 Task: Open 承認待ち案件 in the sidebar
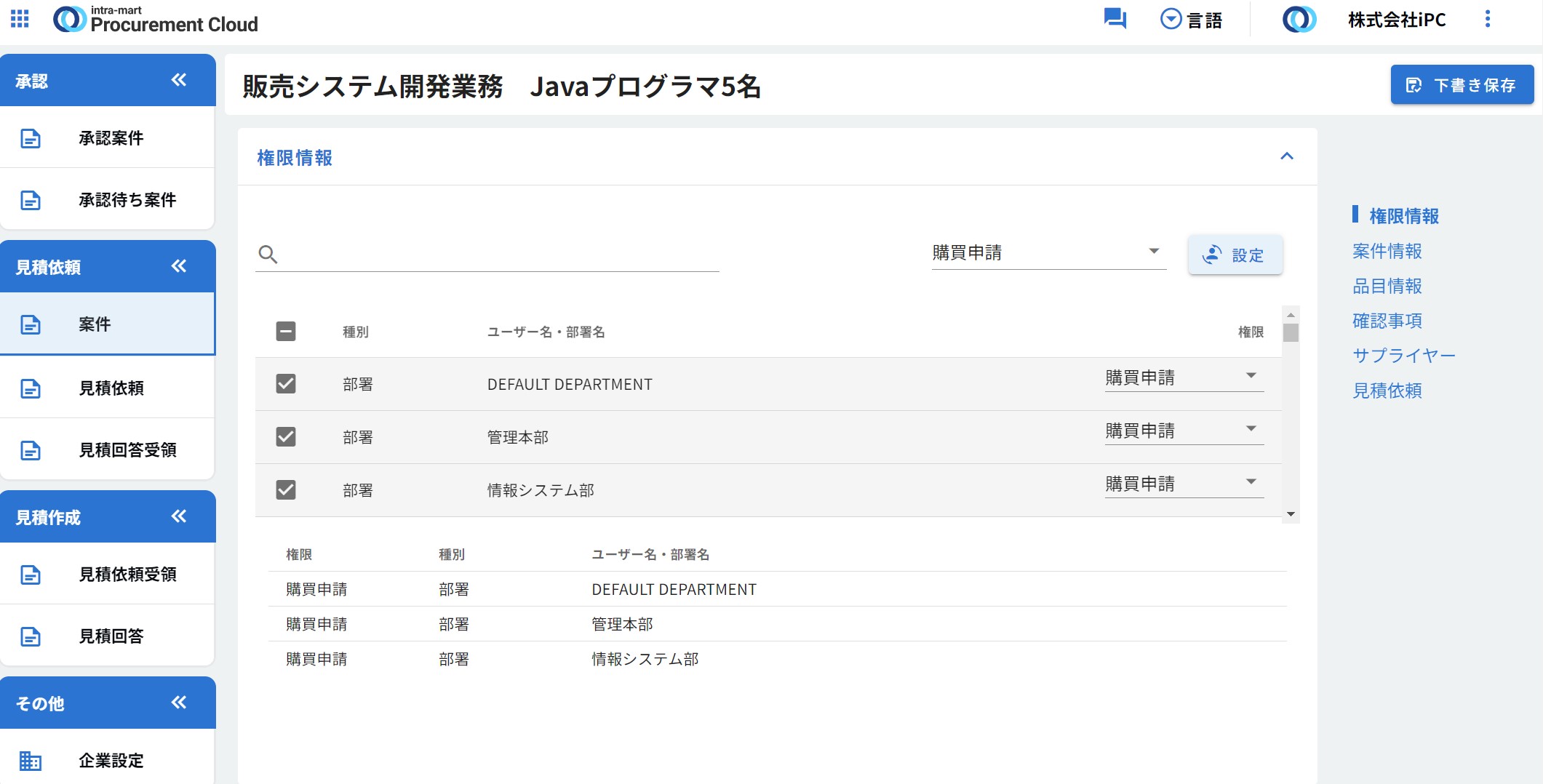coord(107,199)
